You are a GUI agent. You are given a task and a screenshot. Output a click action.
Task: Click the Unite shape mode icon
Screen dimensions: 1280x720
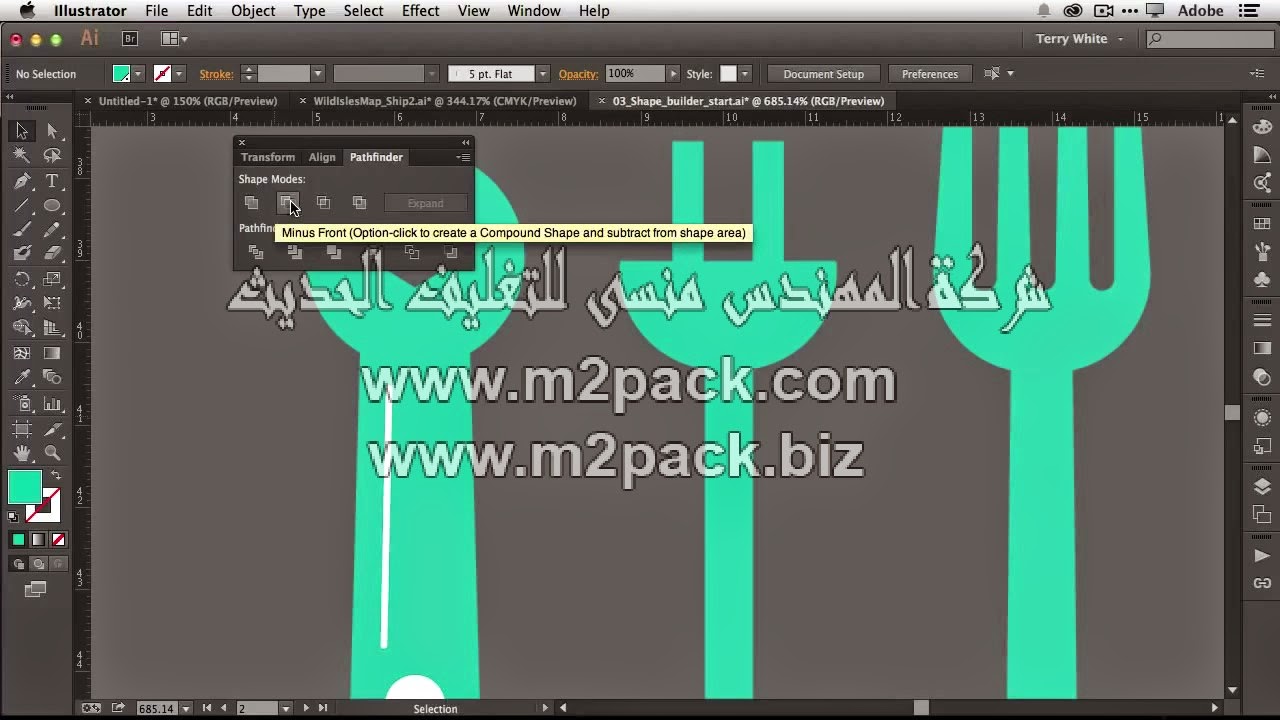click(252, 203)
